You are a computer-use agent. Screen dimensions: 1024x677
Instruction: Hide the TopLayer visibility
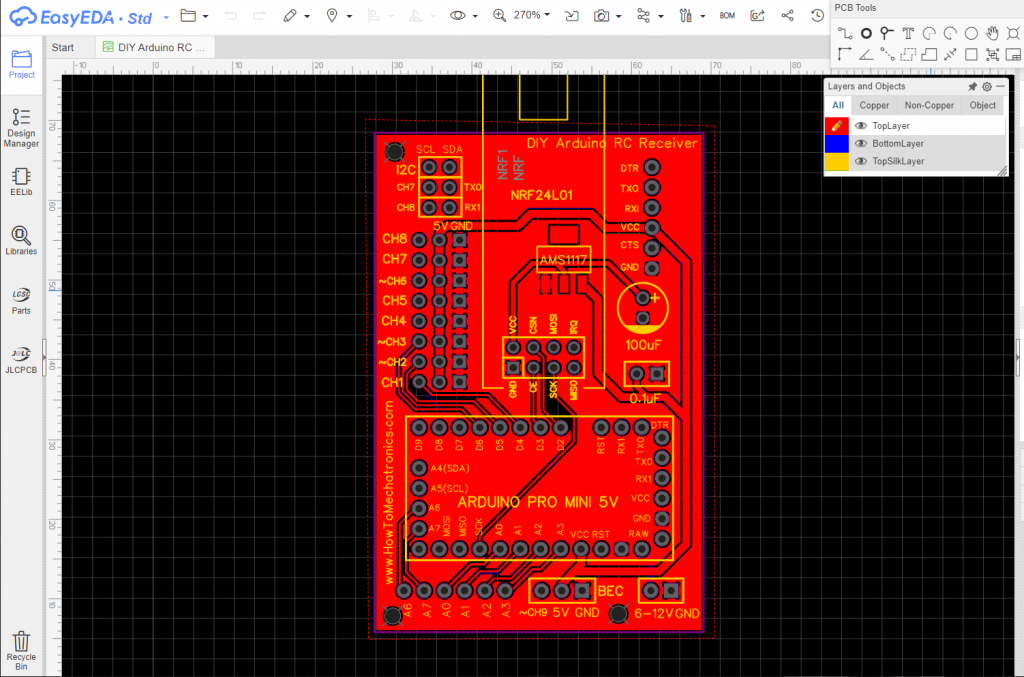click(x=861, y=125)
